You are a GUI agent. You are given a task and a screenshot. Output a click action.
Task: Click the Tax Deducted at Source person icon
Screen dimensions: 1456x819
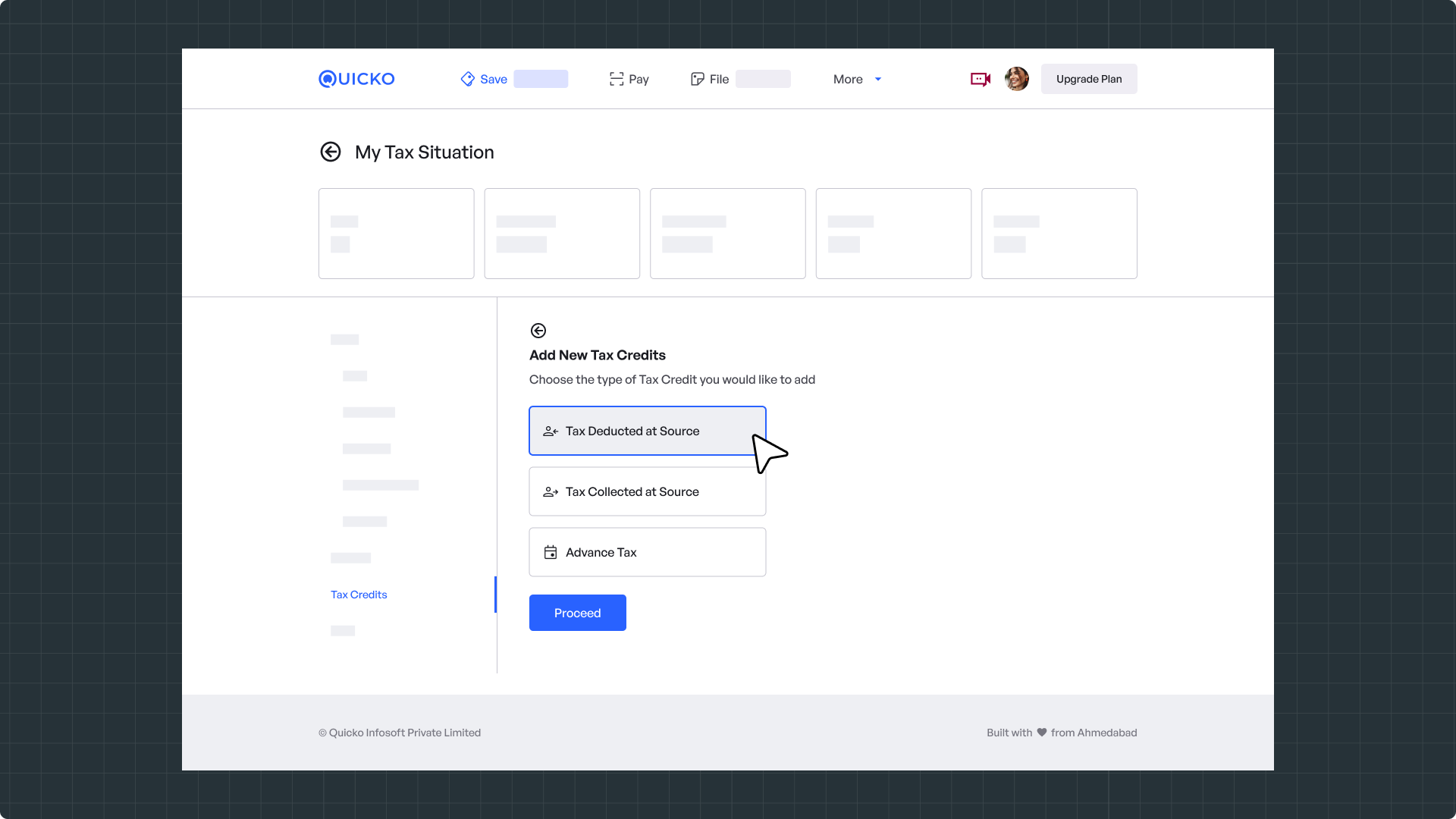(551, 431)
